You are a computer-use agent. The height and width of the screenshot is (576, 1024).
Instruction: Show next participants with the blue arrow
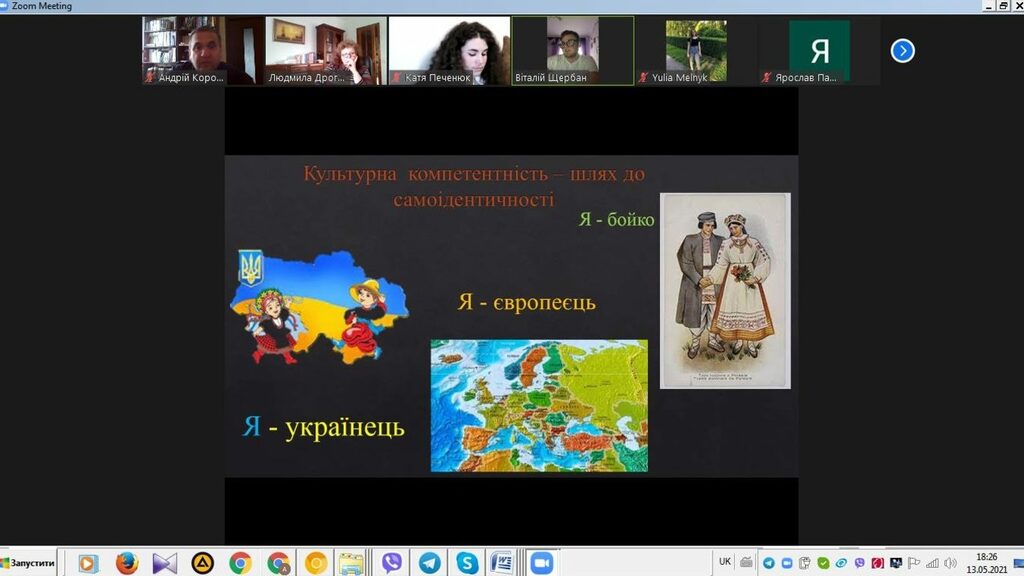coord(902,50)
